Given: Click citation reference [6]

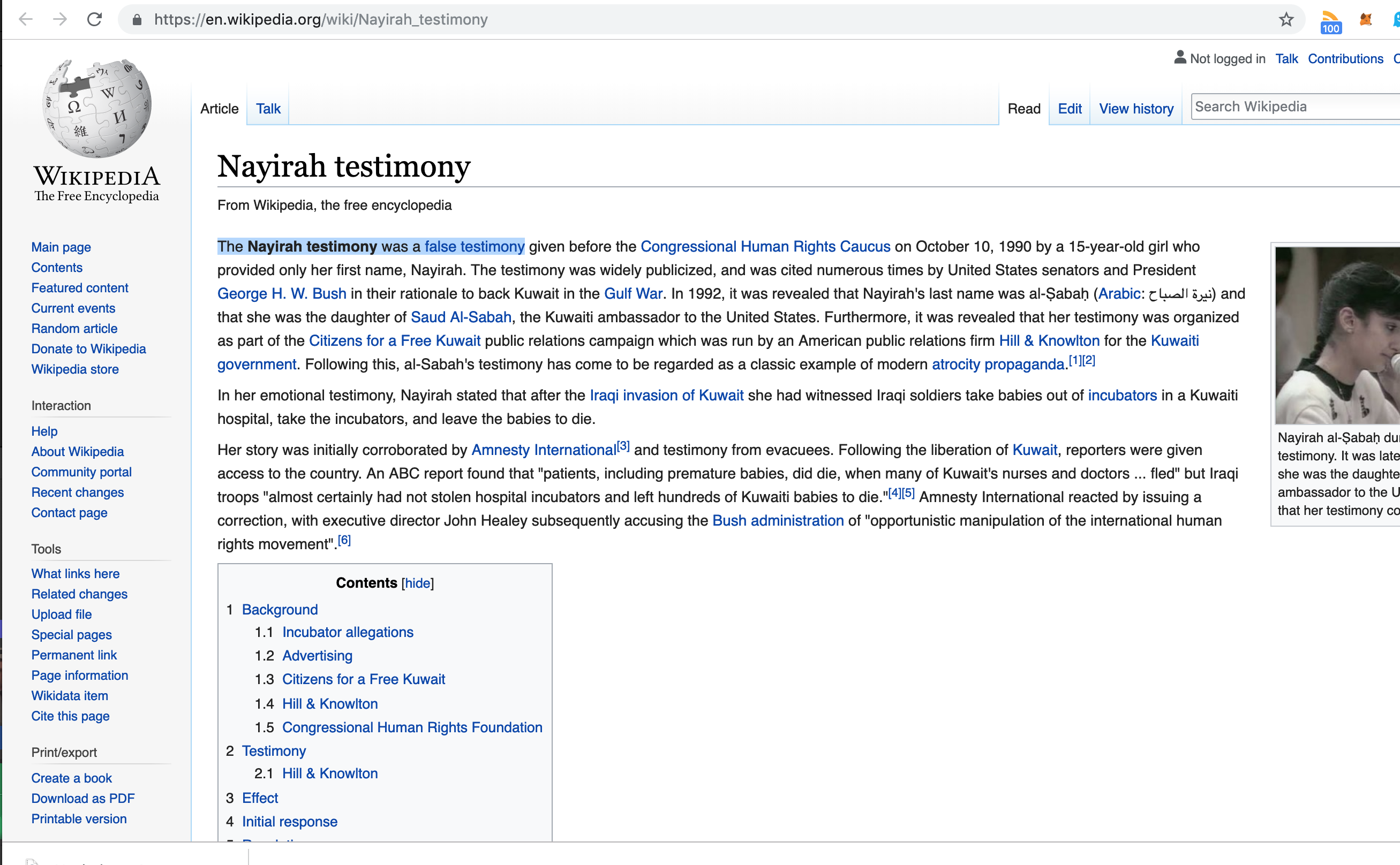Looking at the screenshot, I should [x=344, y=541].
